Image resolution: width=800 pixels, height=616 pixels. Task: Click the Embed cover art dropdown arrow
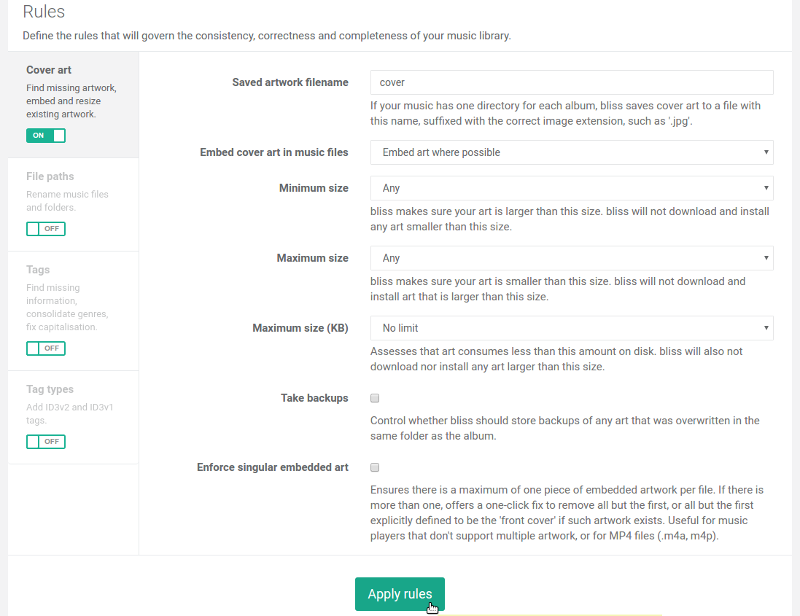coord(766,152)
